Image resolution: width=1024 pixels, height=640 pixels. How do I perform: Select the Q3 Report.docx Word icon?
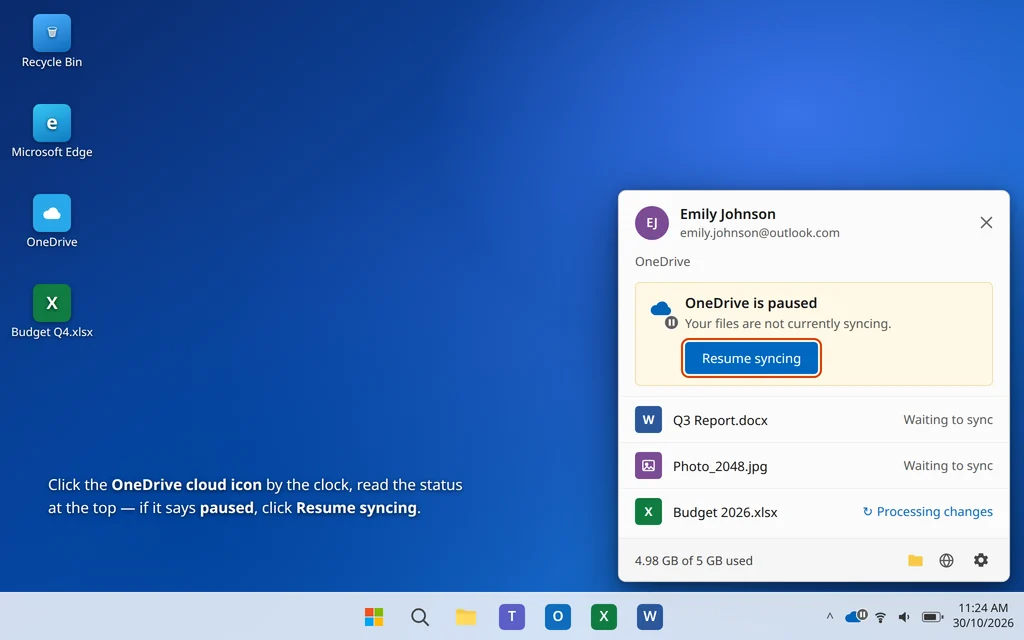[648, 420]
